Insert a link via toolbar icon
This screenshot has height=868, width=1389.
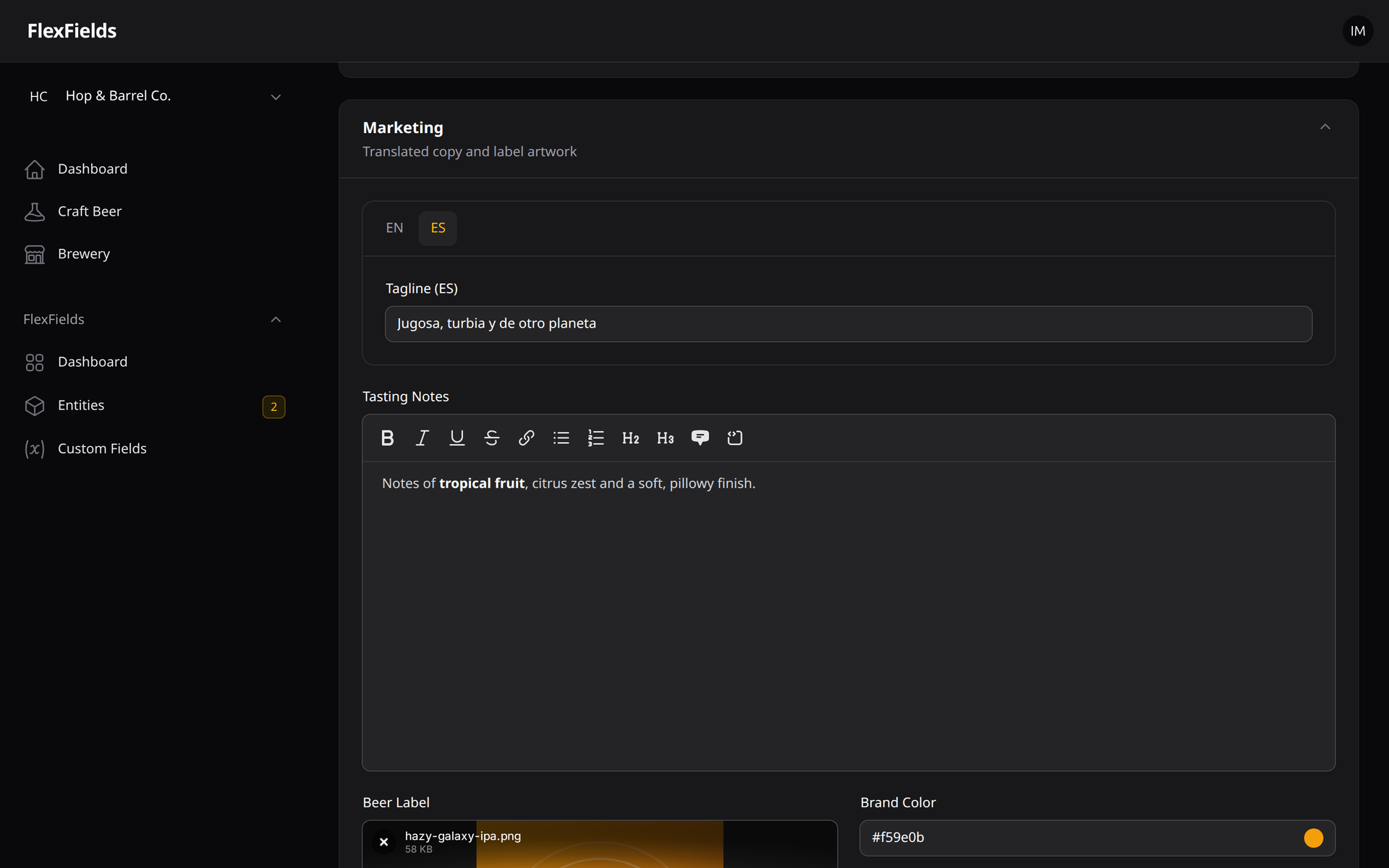526,438
